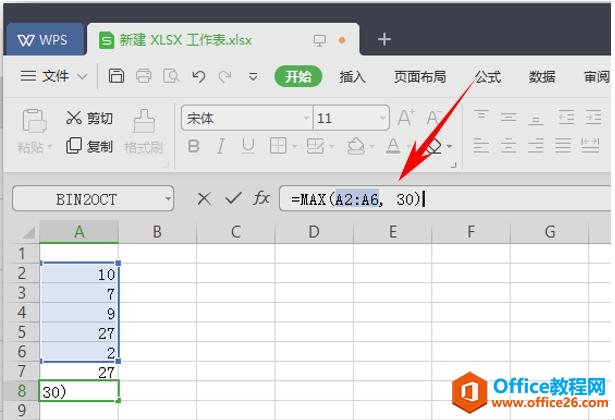The height and width of the screenshot is (420, 615).
Task: Switch to the 数据 ribbon tab
Action: [542, 77]
